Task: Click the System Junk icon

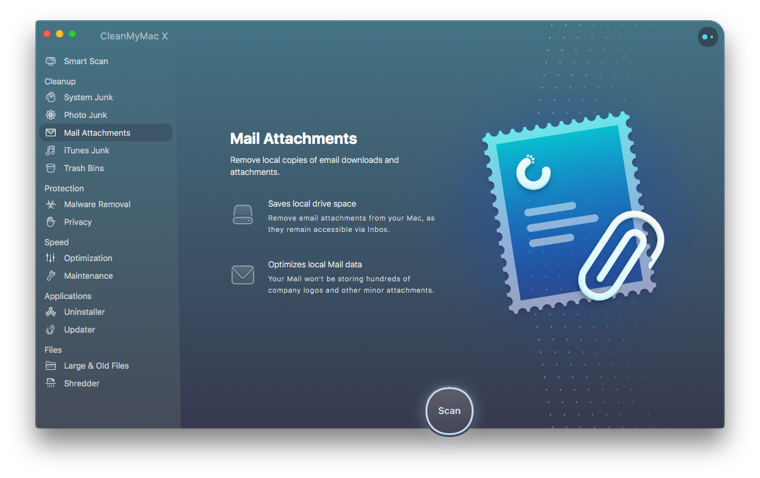Action: pyautogui.click(x=50, y=97)
